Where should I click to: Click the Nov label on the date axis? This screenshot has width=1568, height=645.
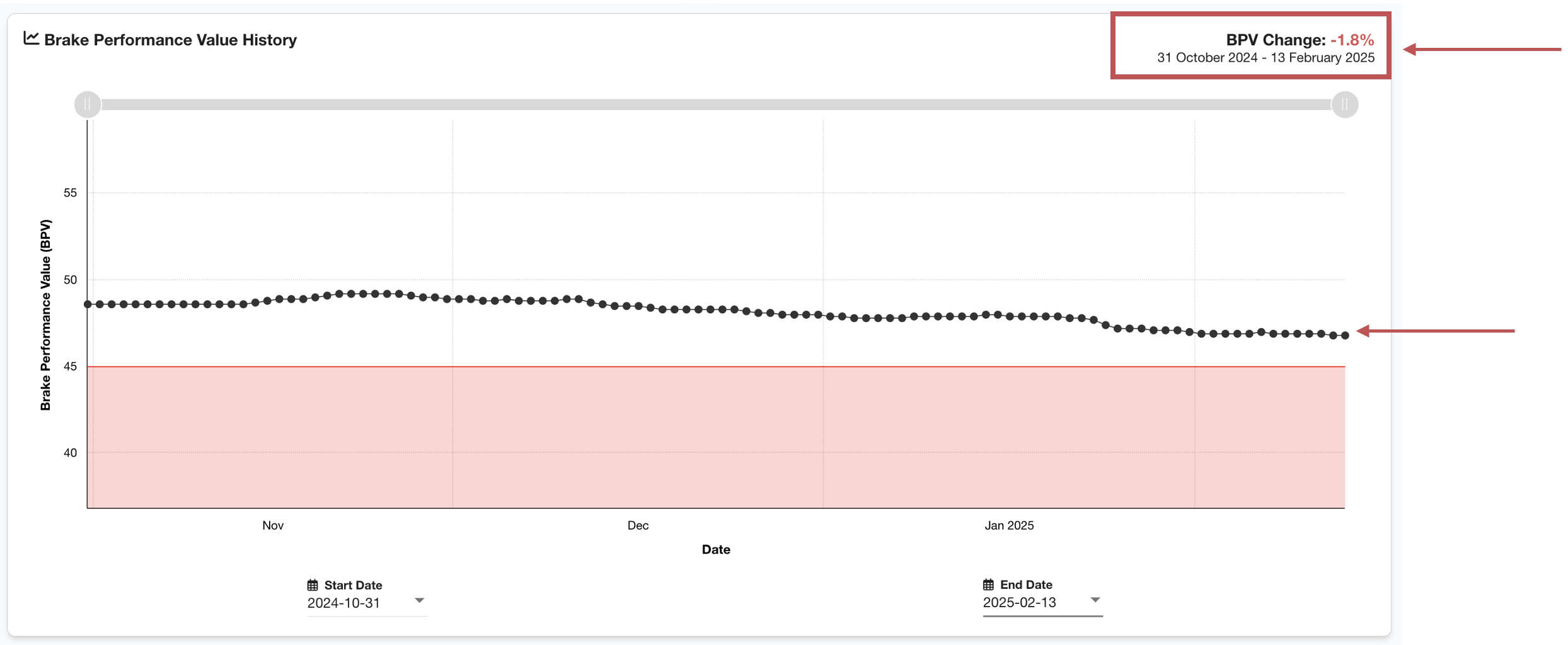tap(273, 525)
